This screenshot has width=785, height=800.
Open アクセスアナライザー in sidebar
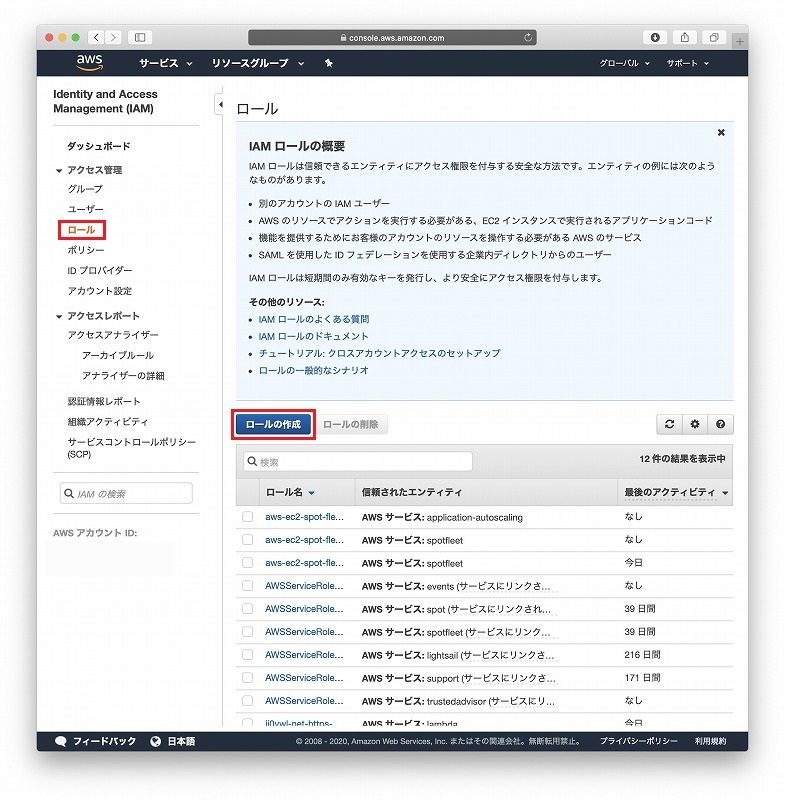(113, 335)
